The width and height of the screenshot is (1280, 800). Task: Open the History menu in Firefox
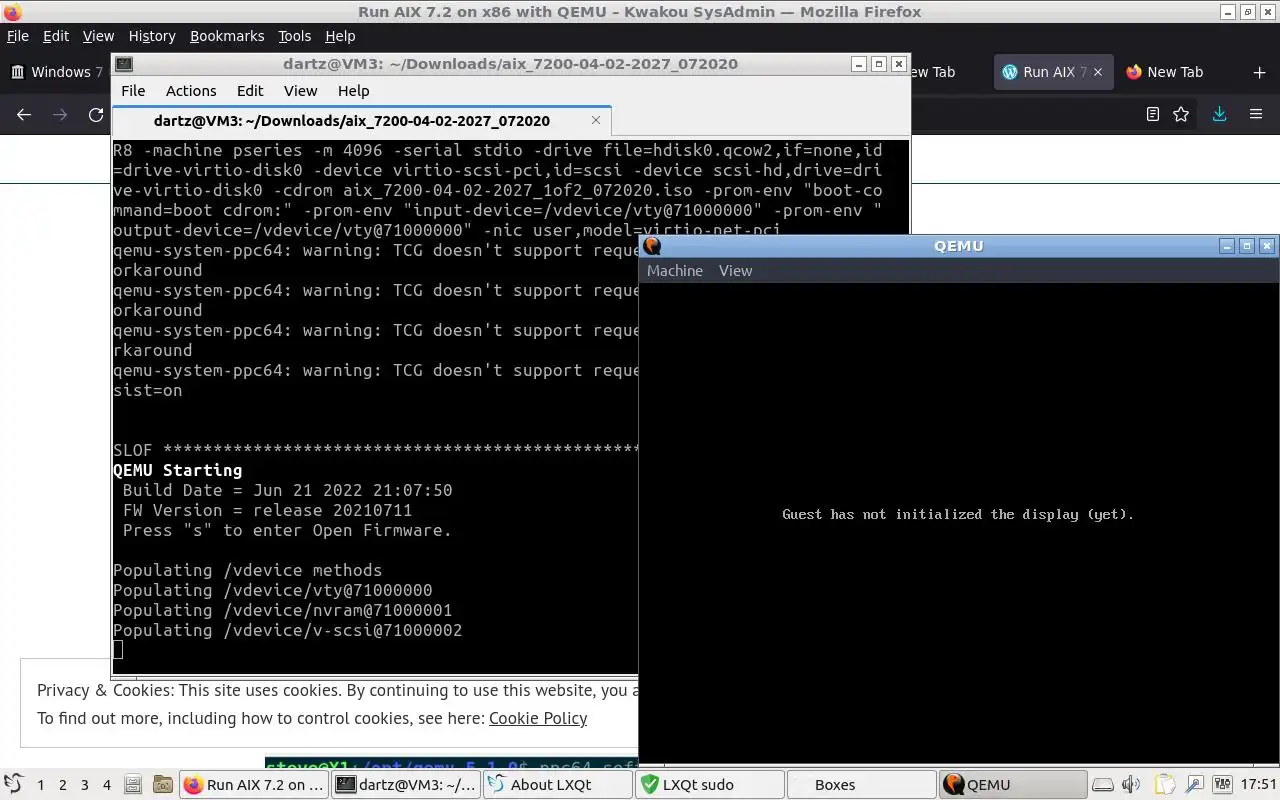click(152, 36)
